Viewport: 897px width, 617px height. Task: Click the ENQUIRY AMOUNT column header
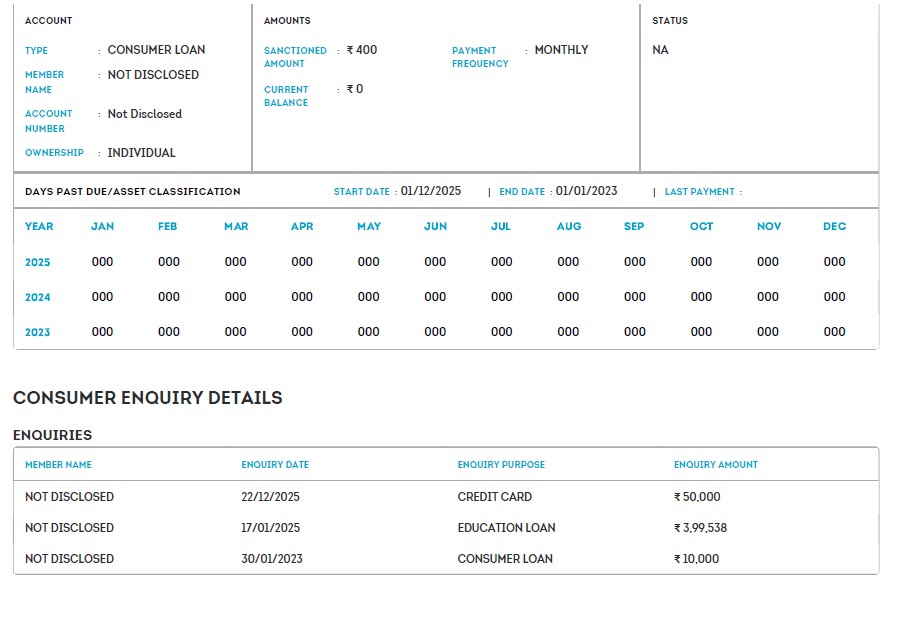coord(715,465)
